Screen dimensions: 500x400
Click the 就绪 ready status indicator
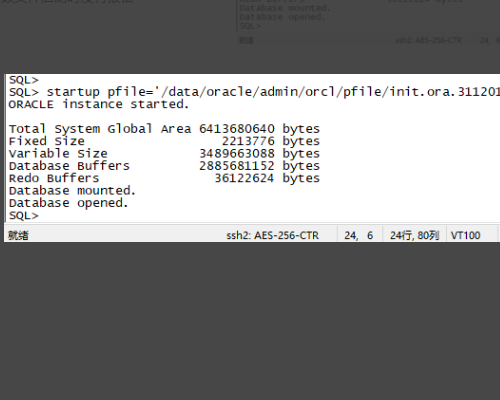18,235
